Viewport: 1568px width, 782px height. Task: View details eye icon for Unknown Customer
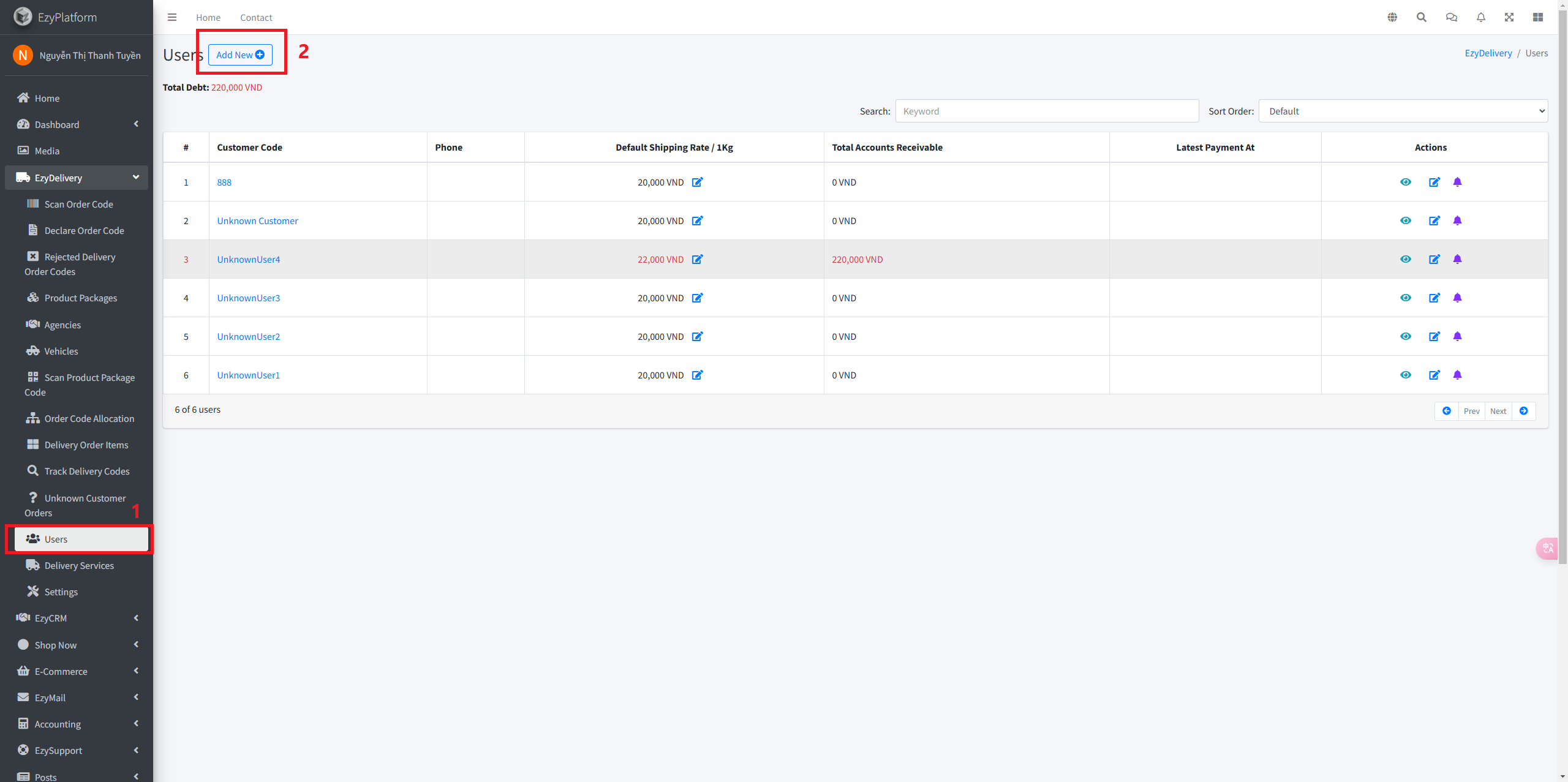coord(1406,220)
